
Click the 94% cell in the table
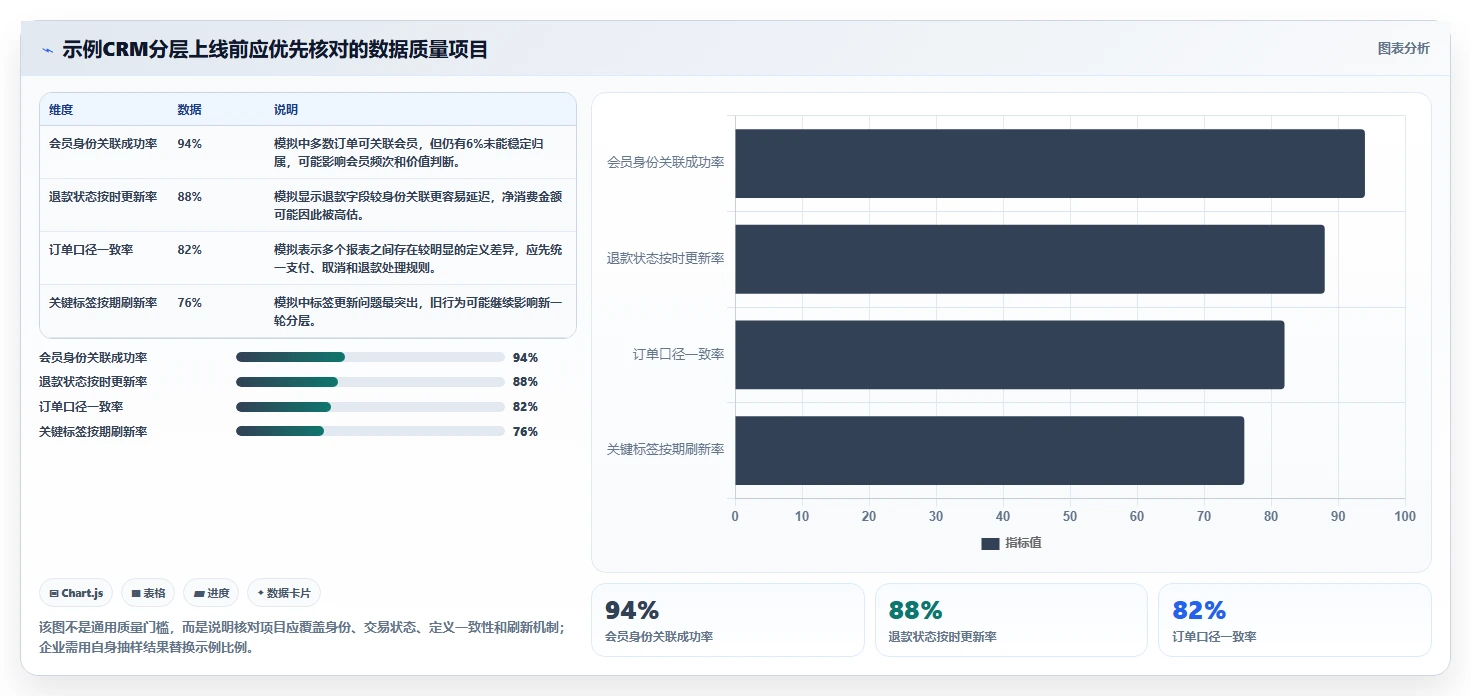[189, 144]
